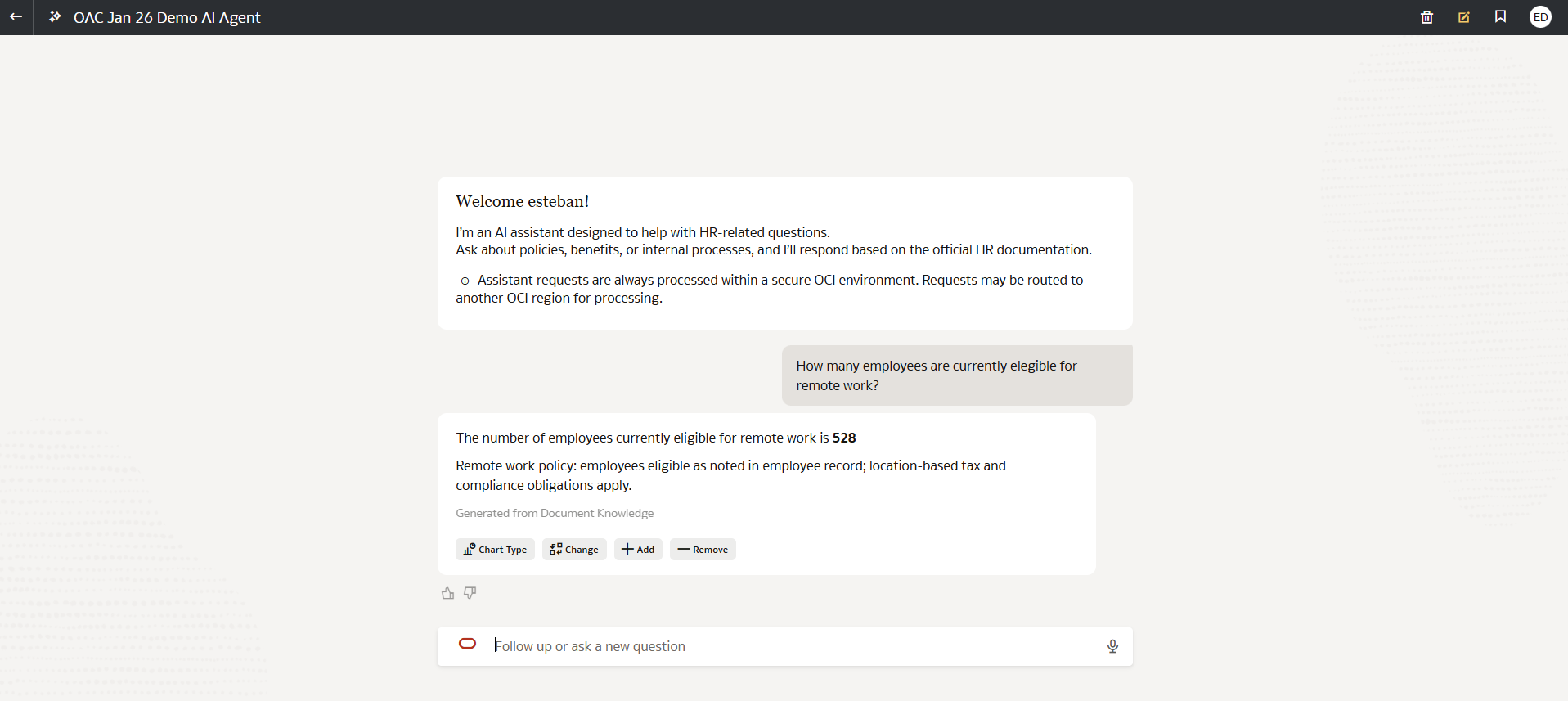The width and height of the screenshot is (1568, 701).
Task: Give thumbs up to the response
Action: 447,593
